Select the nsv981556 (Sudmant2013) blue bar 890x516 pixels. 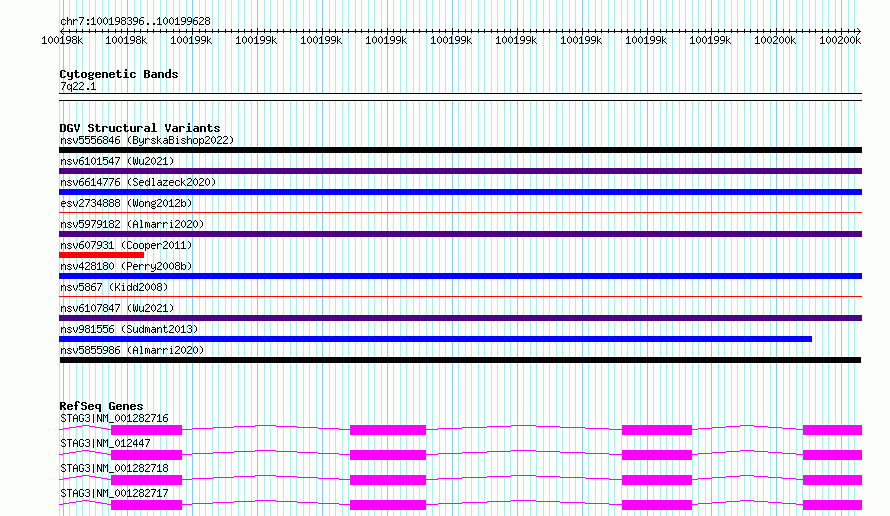coord(435,339)
